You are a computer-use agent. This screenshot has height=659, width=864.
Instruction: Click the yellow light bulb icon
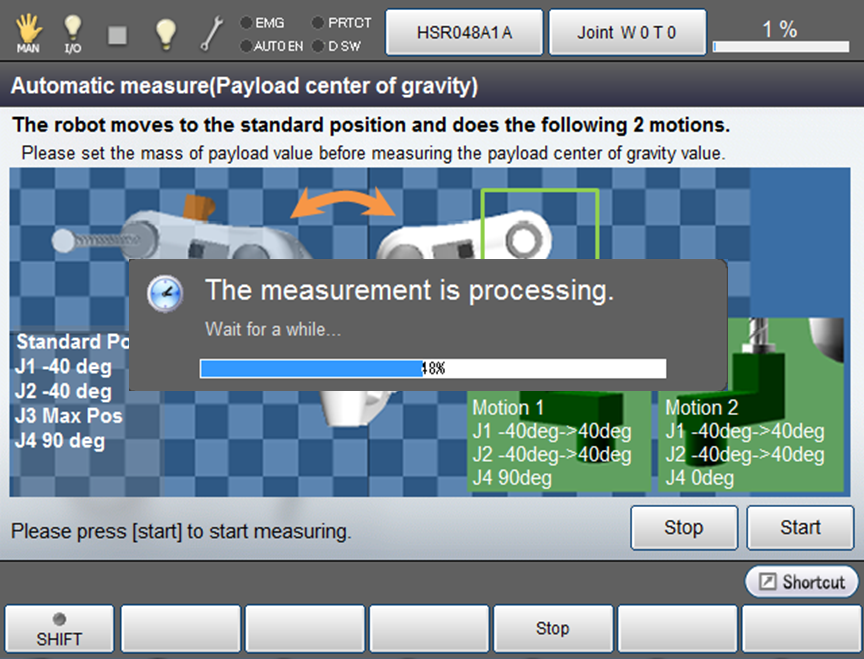point(166,33)
